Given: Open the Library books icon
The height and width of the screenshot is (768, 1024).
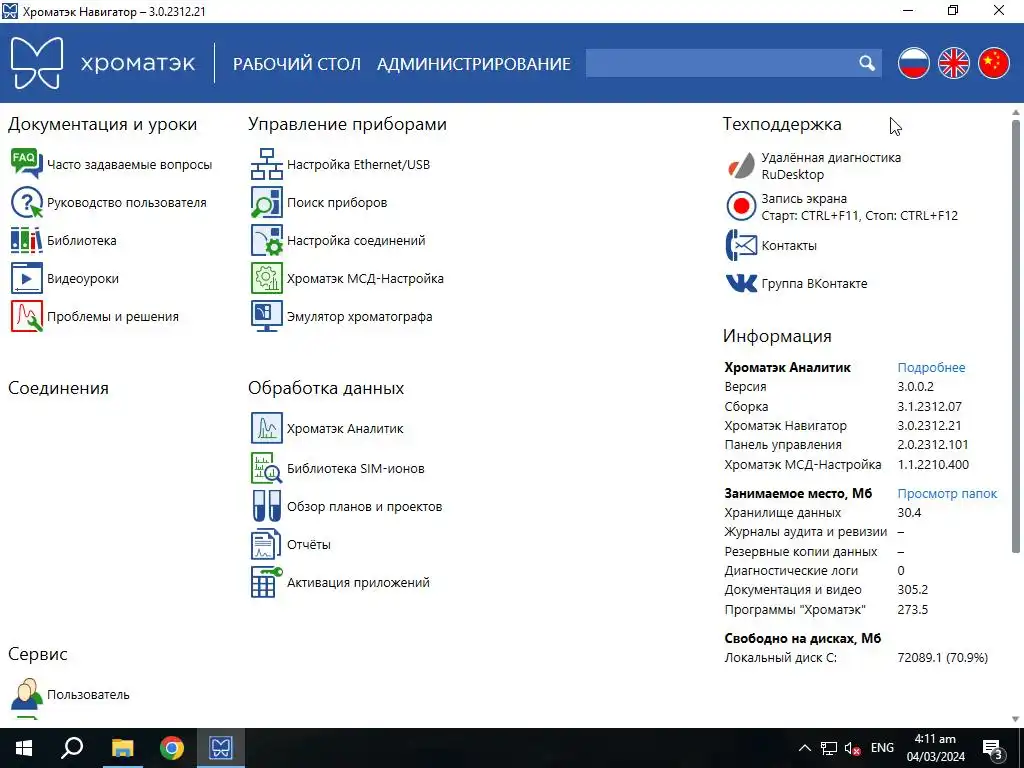Looking at the screenshot, I should tap(27, 240).
